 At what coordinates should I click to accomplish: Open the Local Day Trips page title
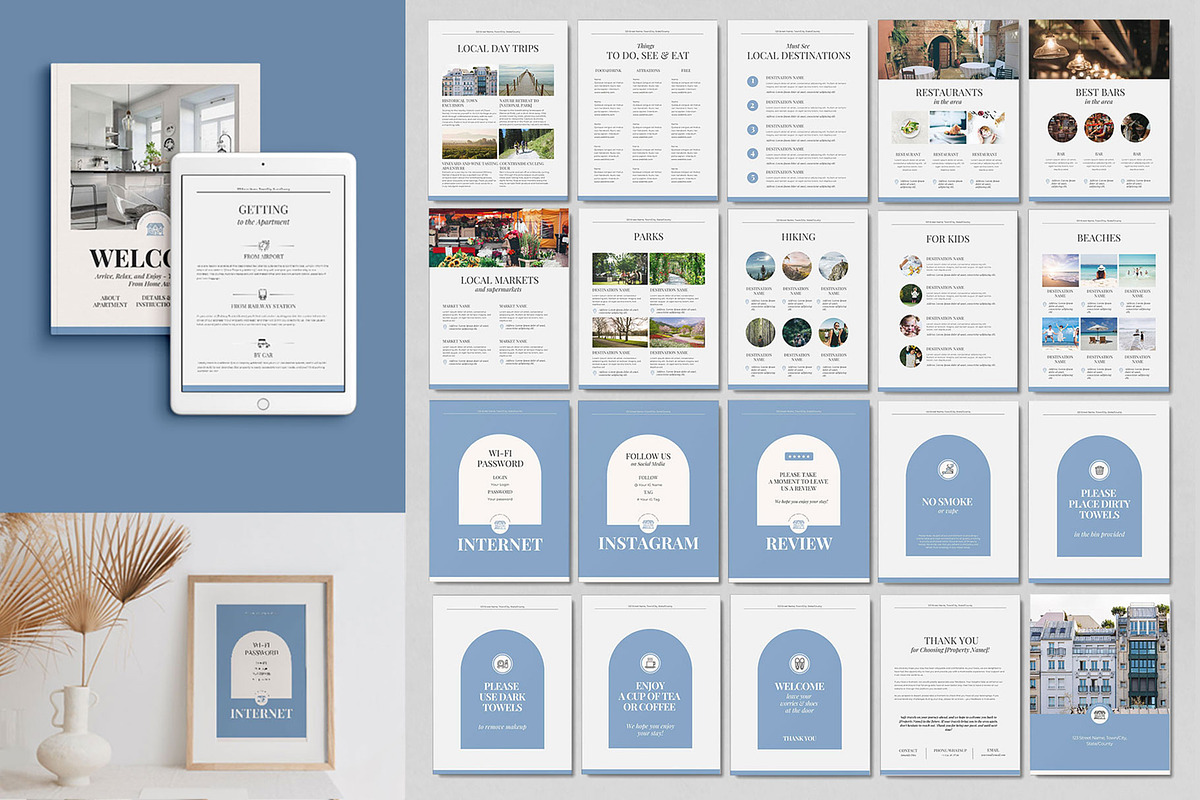tap(499, 48)
